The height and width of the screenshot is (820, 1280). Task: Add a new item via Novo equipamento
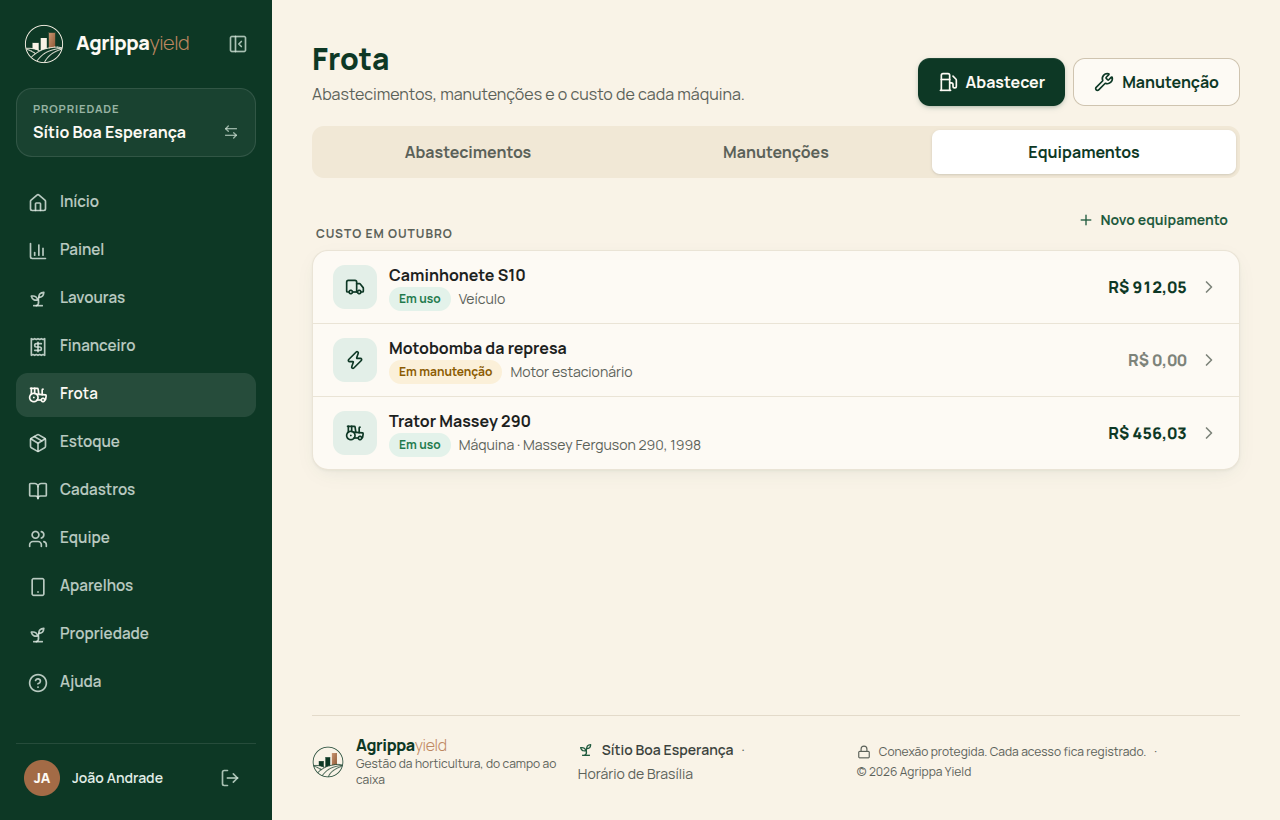1154,220
